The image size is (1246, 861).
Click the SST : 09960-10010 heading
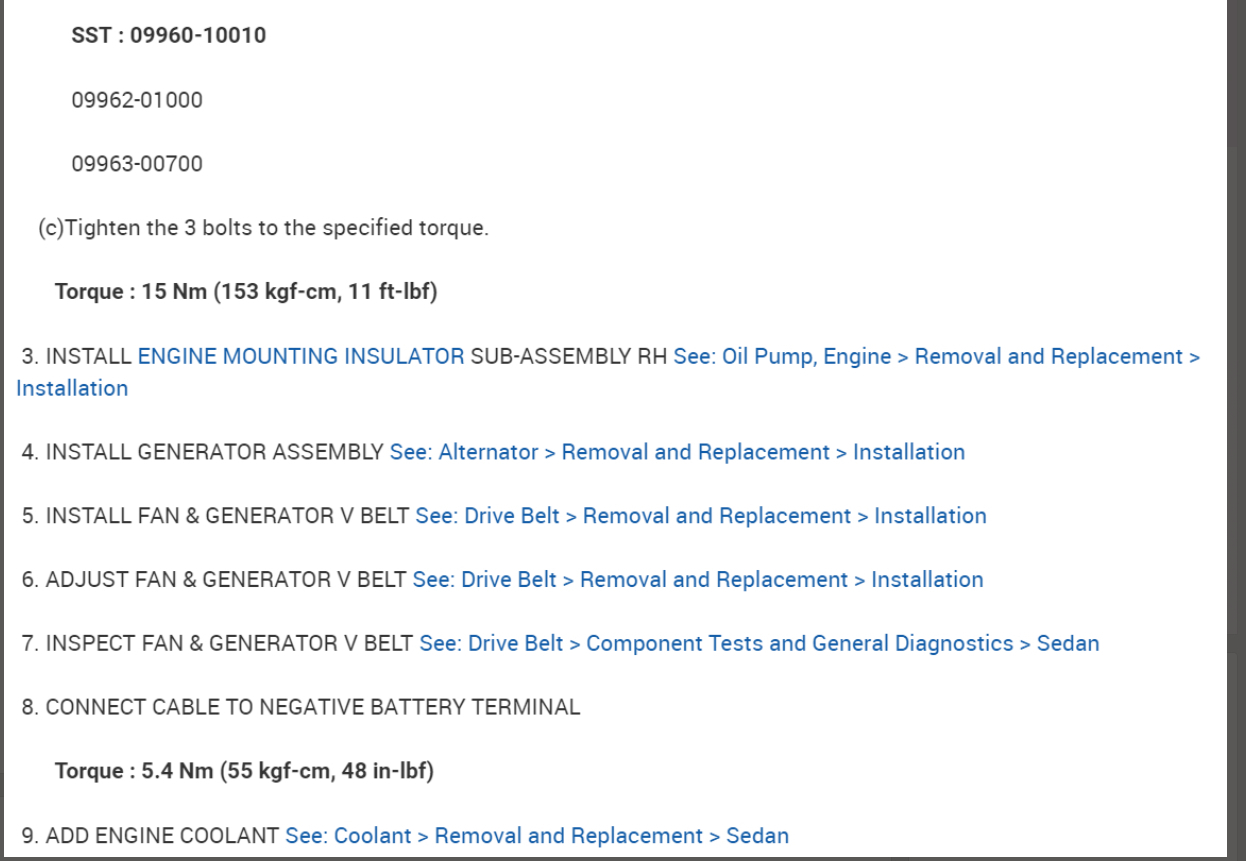point(168,36)
